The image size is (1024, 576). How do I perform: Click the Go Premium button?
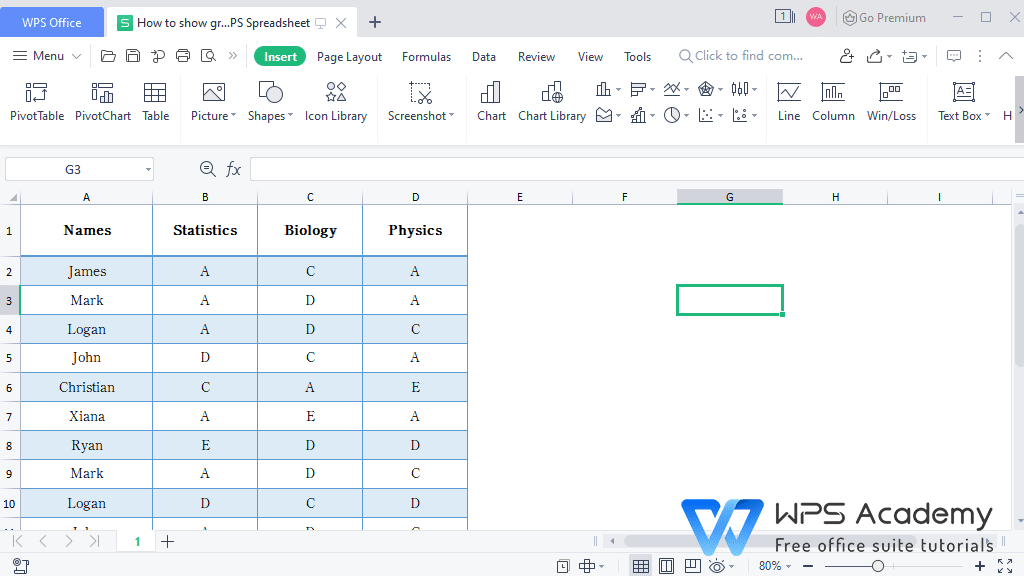pos(884,17)
